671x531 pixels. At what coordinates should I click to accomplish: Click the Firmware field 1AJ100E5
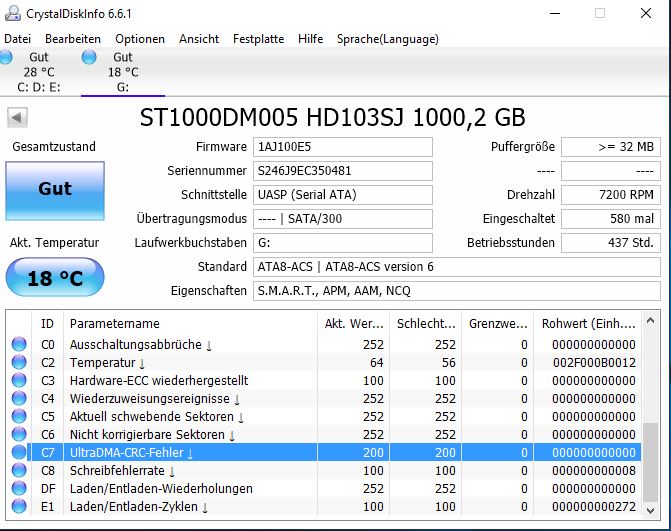(343, 147)
